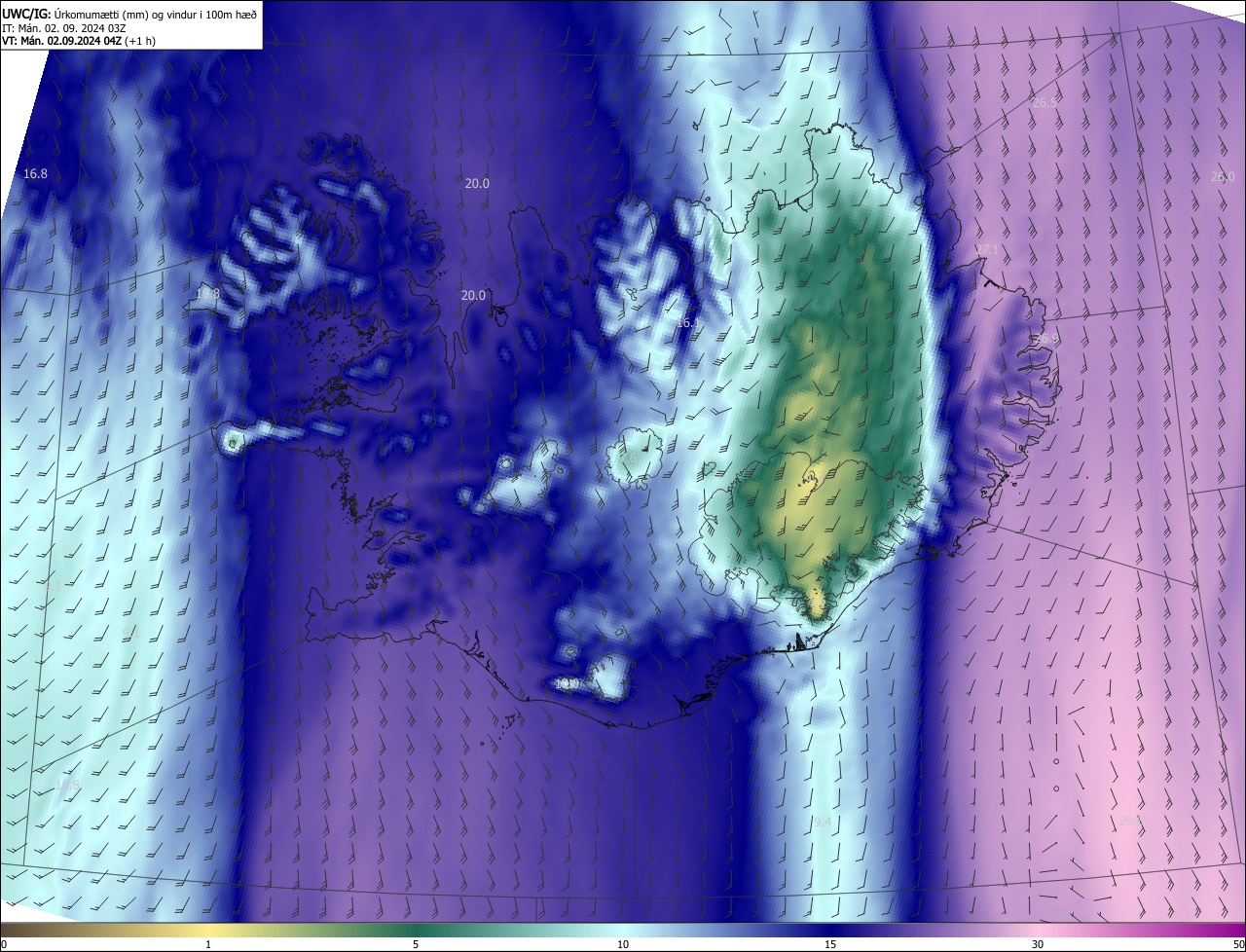Click the 15 tick label of the color scale
The height and width of the screenshot is (952, 1246).
point(830,944)
